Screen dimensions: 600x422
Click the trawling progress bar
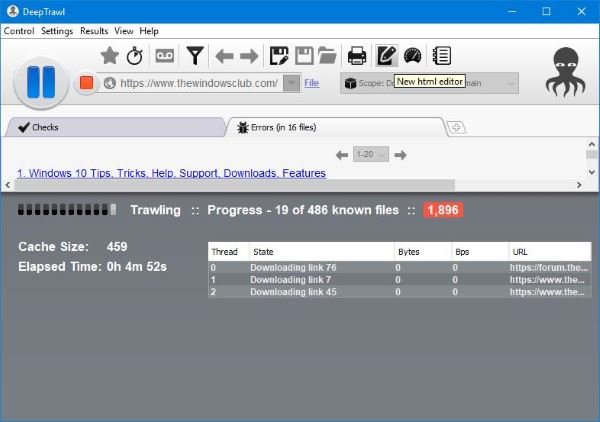click(x=67, y=210)
